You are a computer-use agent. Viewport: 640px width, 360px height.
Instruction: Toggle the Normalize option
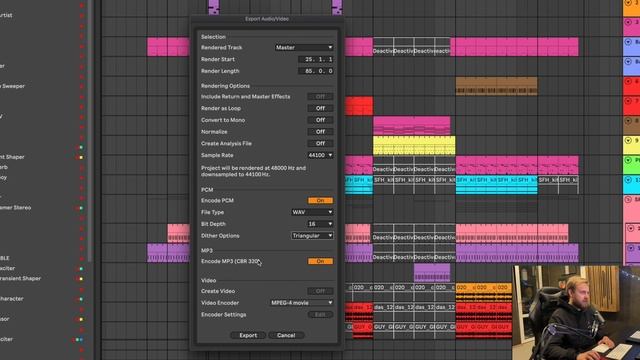(x=320, y=132)
